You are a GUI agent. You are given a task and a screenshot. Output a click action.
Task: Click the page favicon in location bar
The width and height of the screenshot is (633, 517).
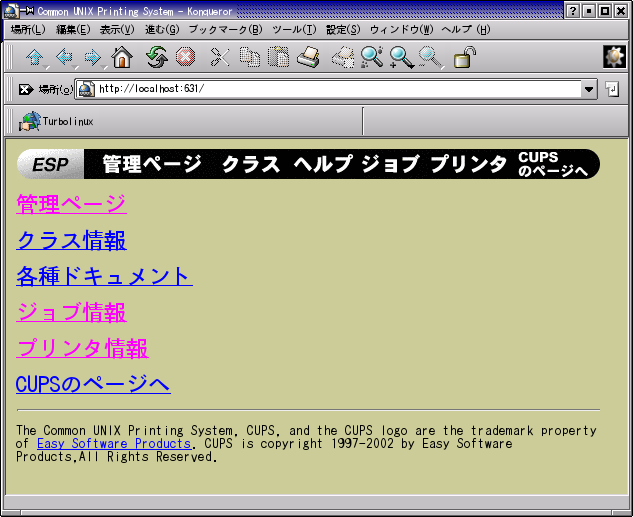pyautogui.click(x=86, y=89)
